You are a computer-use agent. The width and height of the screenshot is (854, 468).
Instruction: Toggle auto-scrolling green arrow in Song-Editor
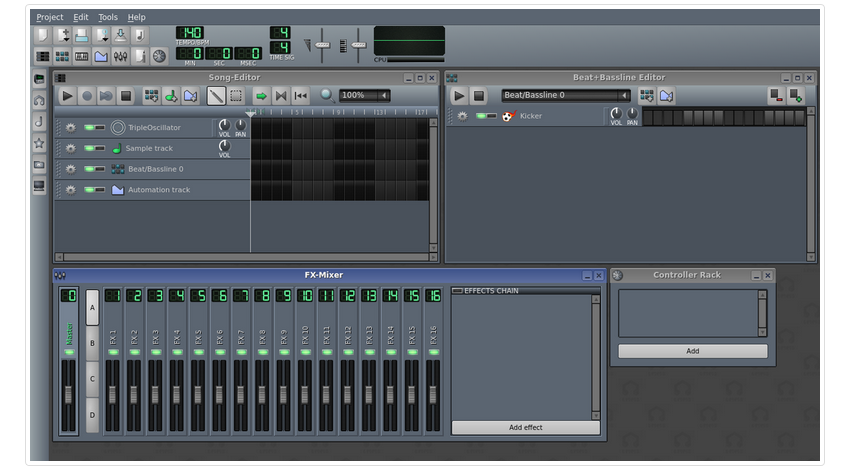point(261,96)
